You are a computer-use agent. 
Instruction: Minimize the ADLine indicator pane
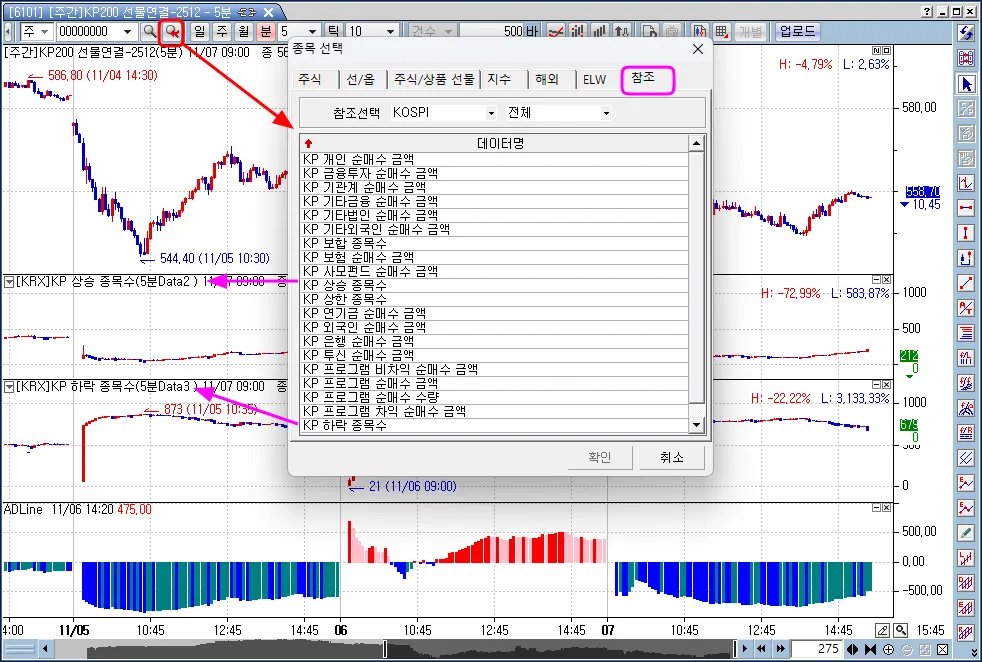(877, 508)
